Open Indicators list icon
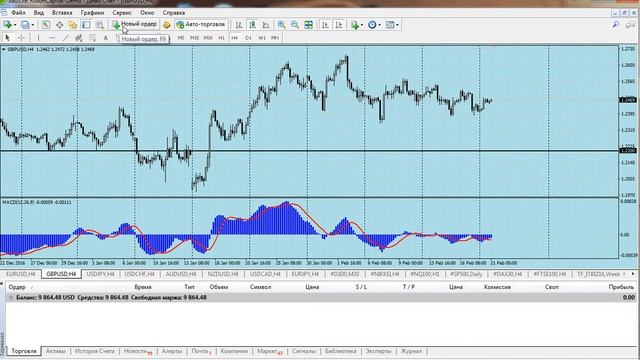The width and height of the screenshot is (640, 360). coord(355,25)
